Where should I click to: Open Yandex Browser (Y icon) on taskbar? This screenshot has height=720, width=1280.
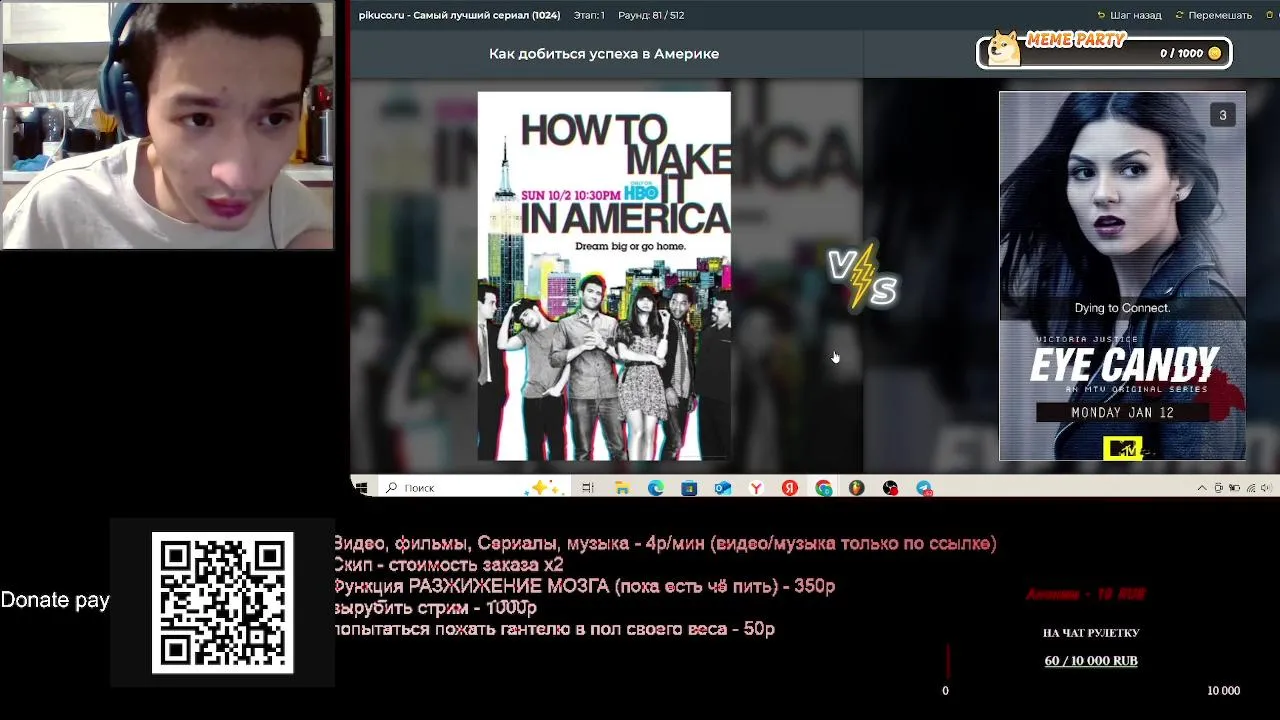click(x=757, y=488)
